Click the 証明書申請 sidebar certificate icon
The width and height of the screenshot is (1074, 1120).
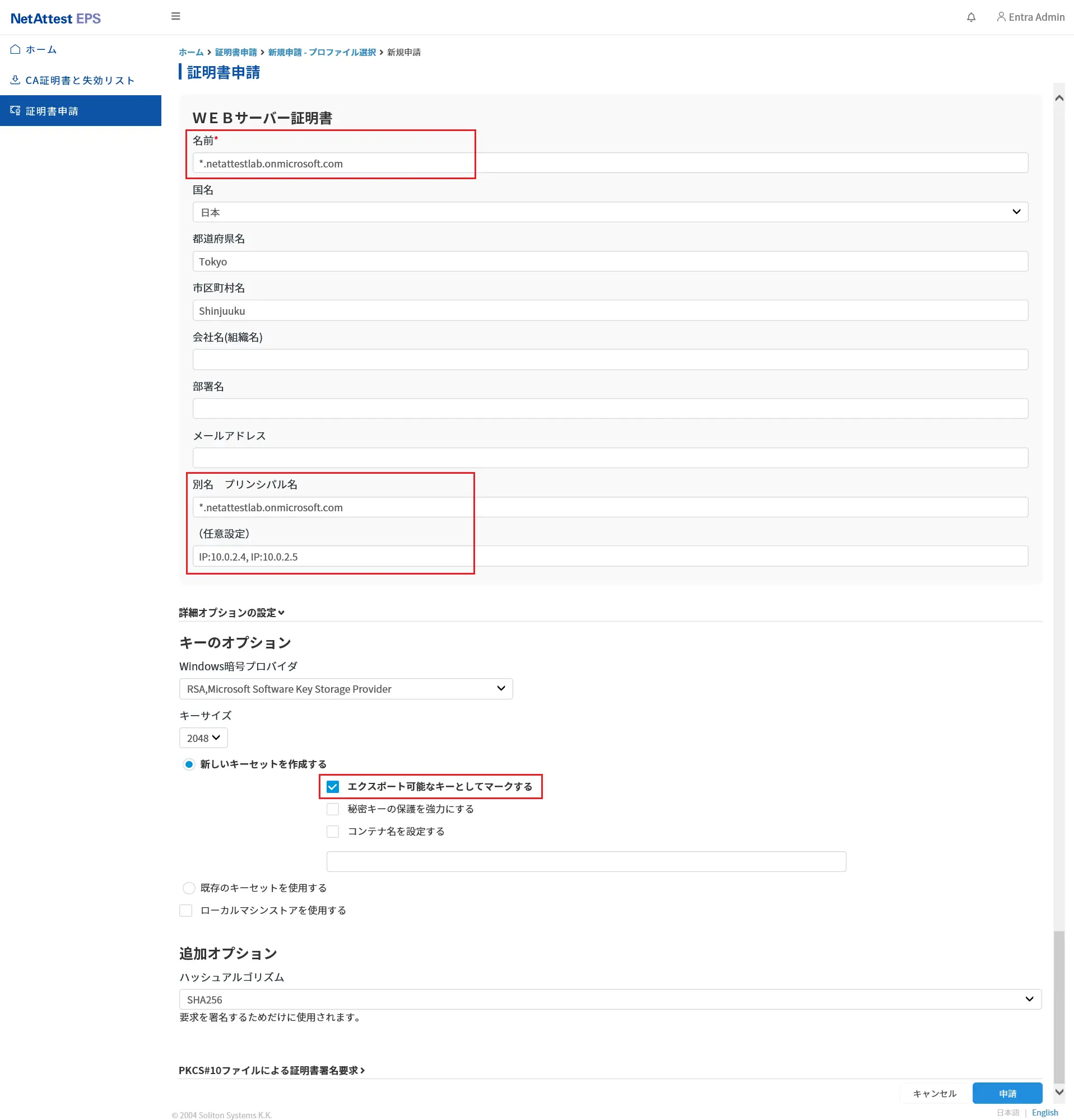click(x=16, y=111)
